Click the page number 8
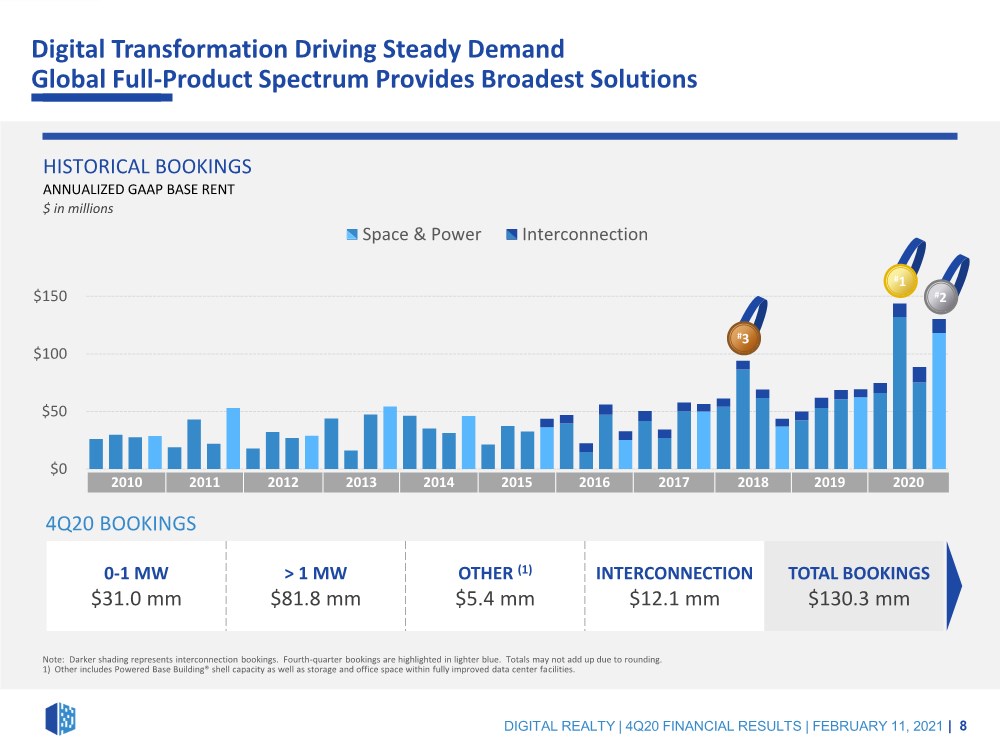This screenshot has height=750, width=1000. coord(963,726)
